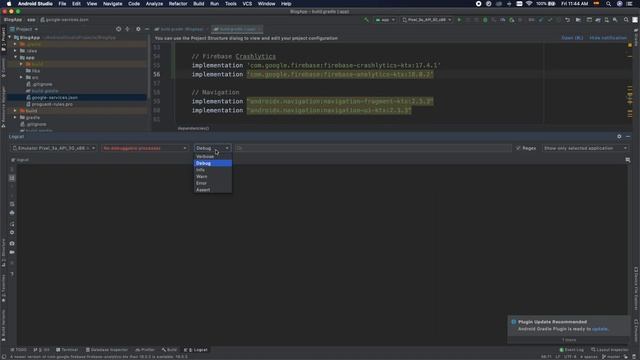The width and height of the screenshot is (640, 360).
Task: Select Debug log level option
Action: 213,163
